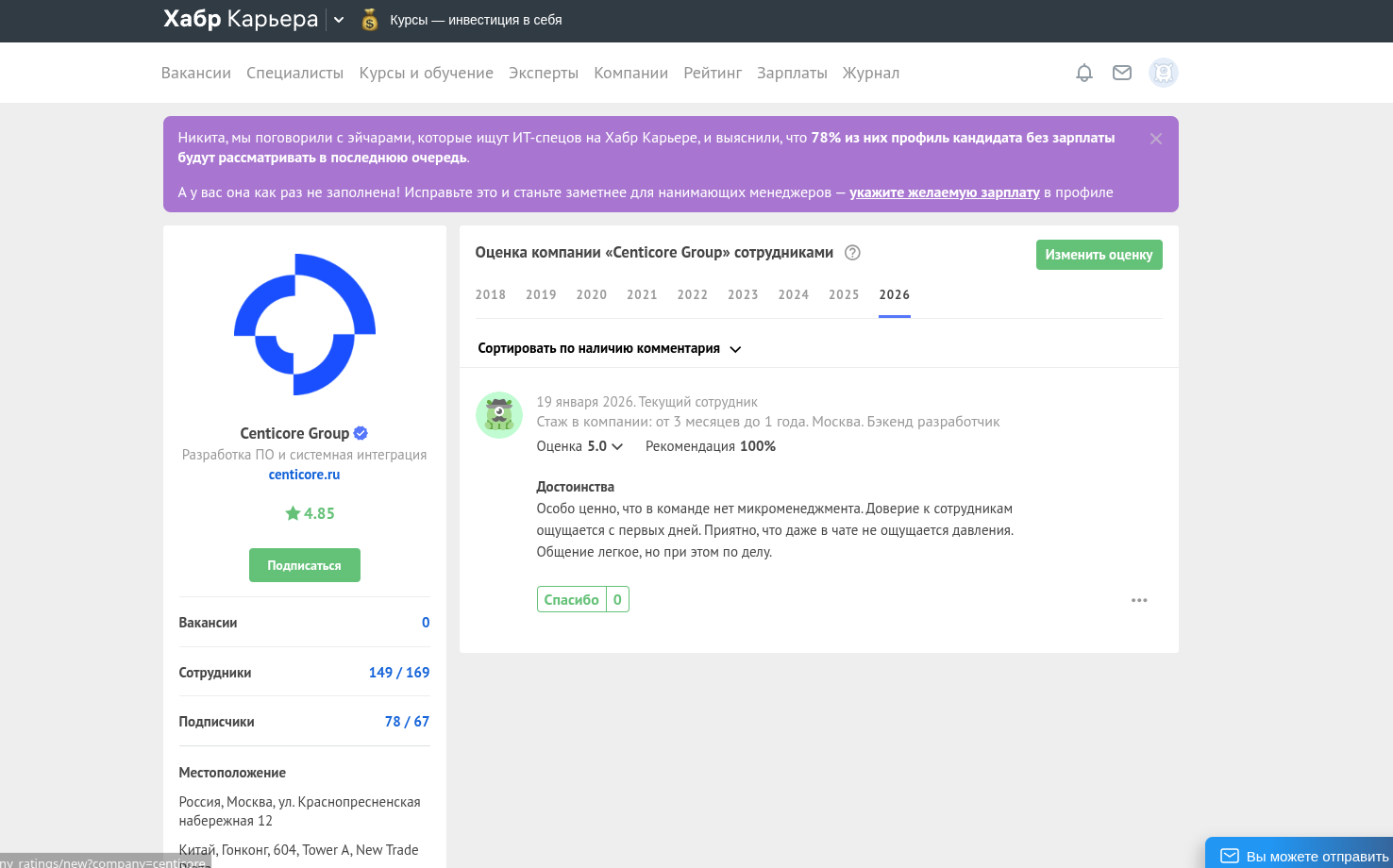Switch to the 2021 year tab
This screenshot has width=1393, height=868.
click(642, 295)
